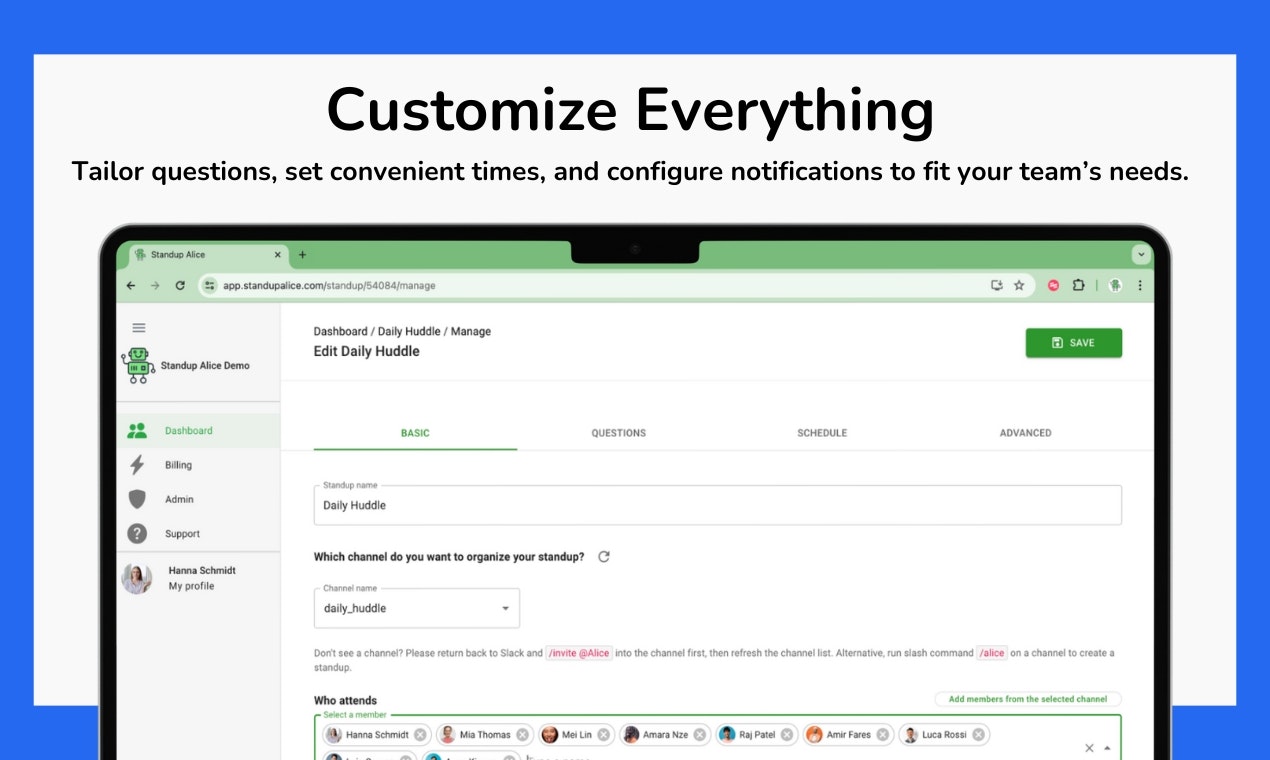Click the Mei Lin member chip
This screenshot has height=760, width=1270.
[575, 735]
